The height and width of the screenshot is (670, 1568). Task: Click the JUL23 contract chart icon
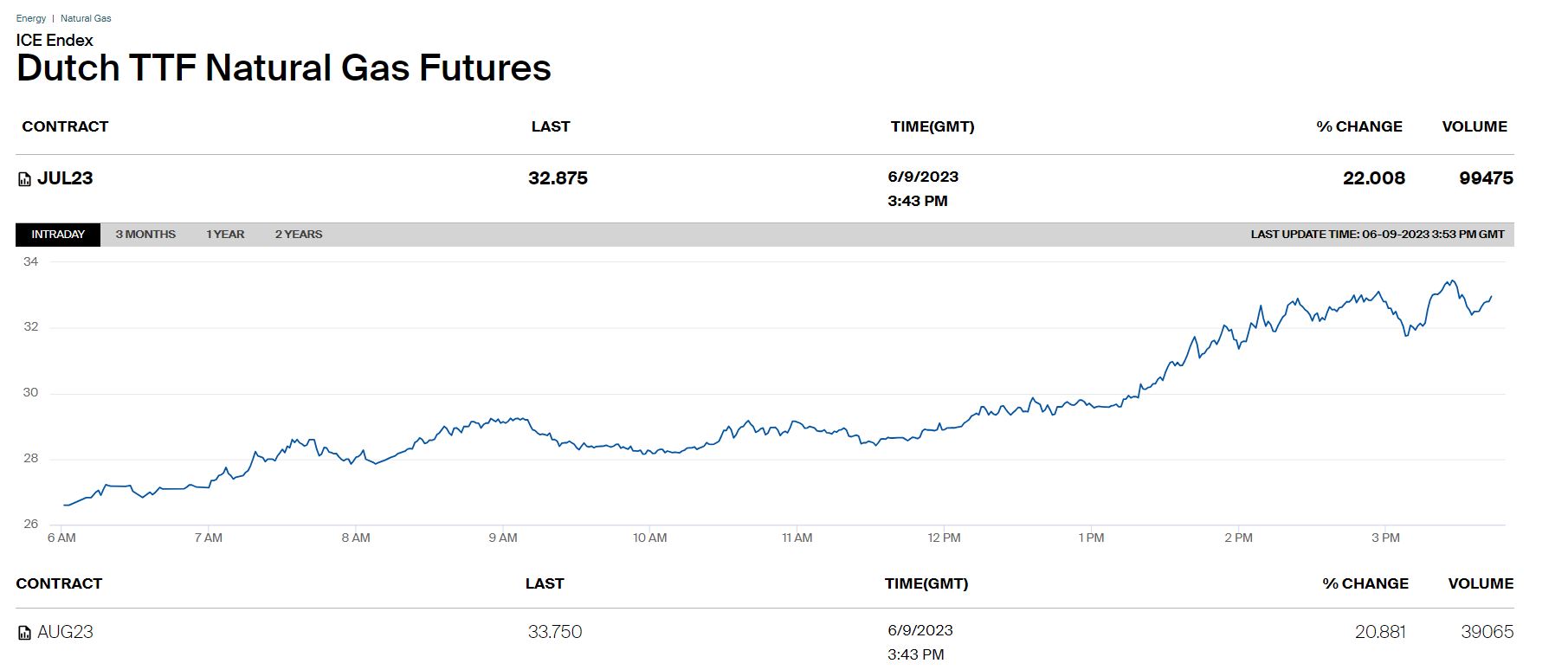tap(24, 179)
